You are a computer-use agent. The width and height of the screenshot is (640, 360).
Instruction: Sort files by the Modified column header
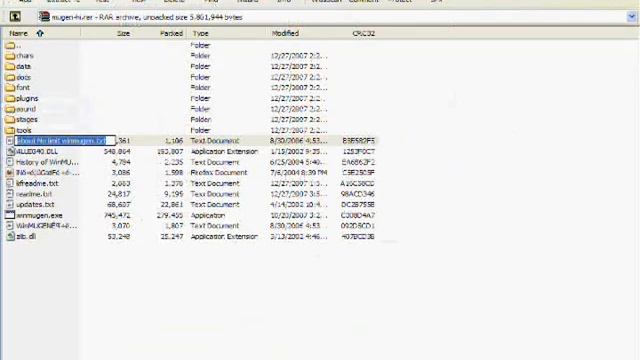click(285, 33)
